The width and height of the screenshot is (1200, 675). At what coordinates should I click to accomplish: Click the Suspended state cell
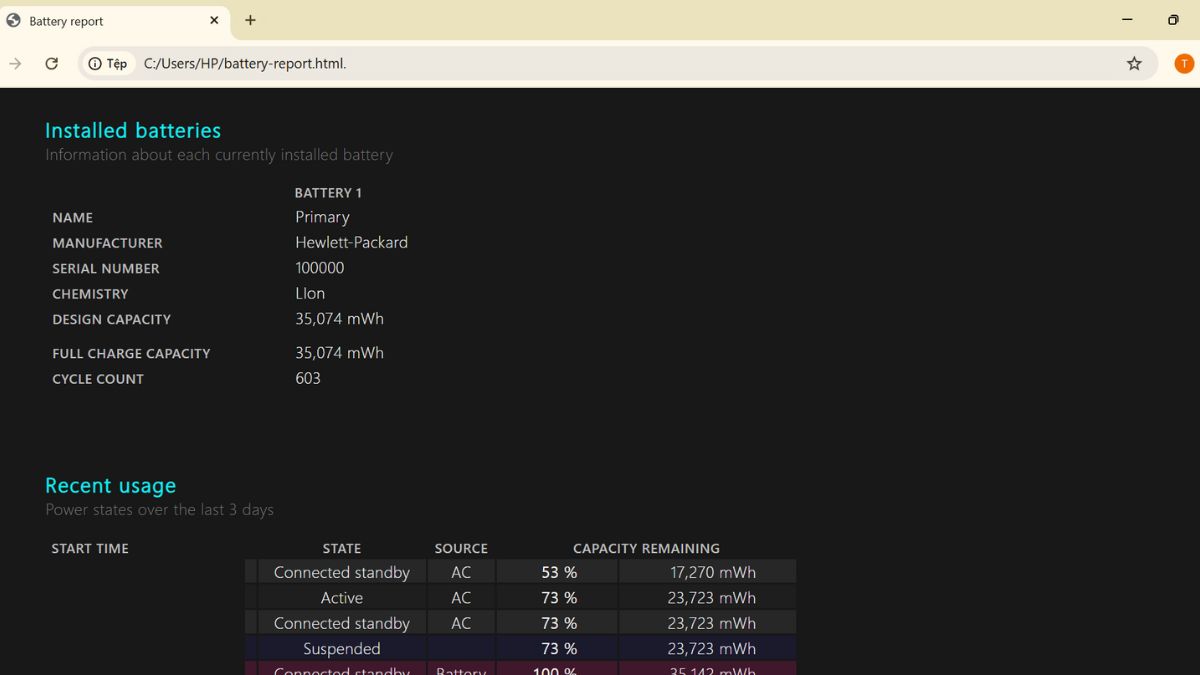(x=342, y=649)
